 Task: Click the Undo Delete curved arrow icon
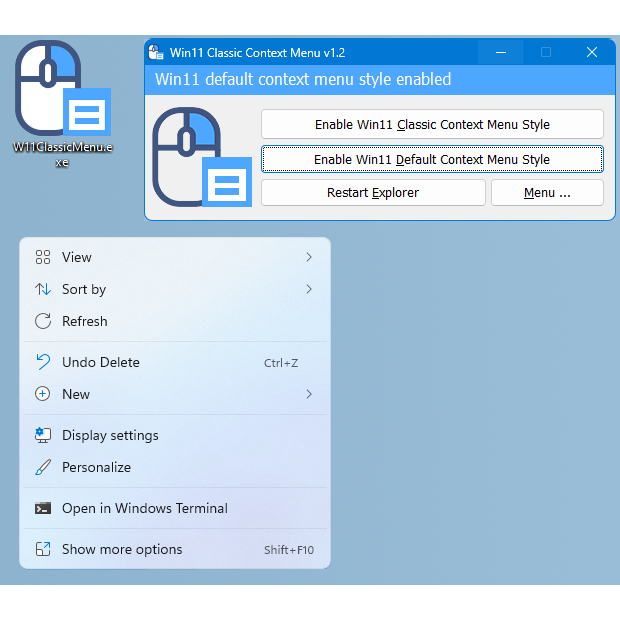click(43, 362)
